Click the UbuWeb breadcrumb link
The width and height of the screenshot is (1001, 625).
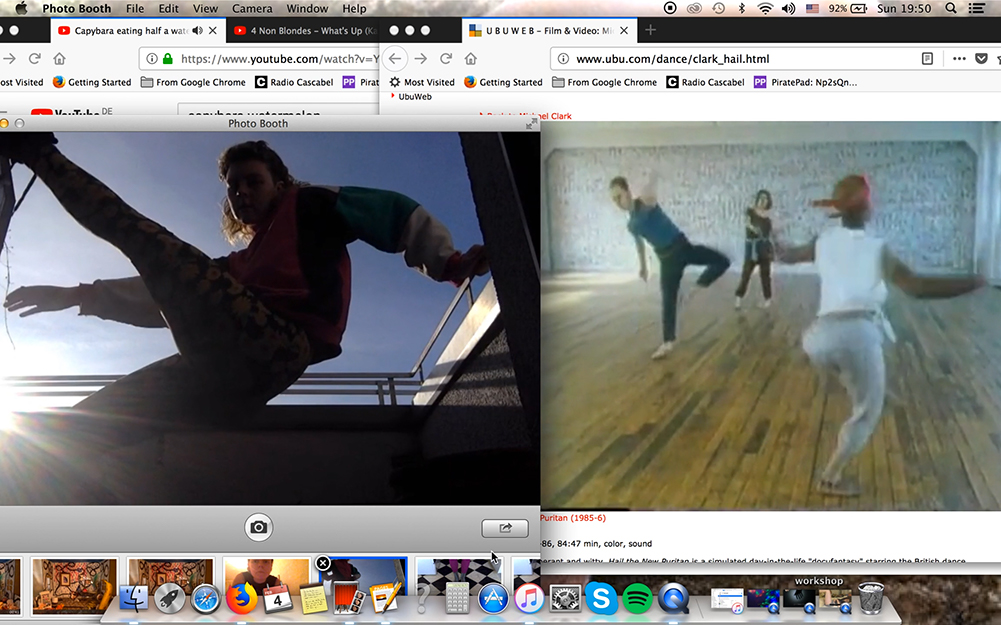point(415,97)
